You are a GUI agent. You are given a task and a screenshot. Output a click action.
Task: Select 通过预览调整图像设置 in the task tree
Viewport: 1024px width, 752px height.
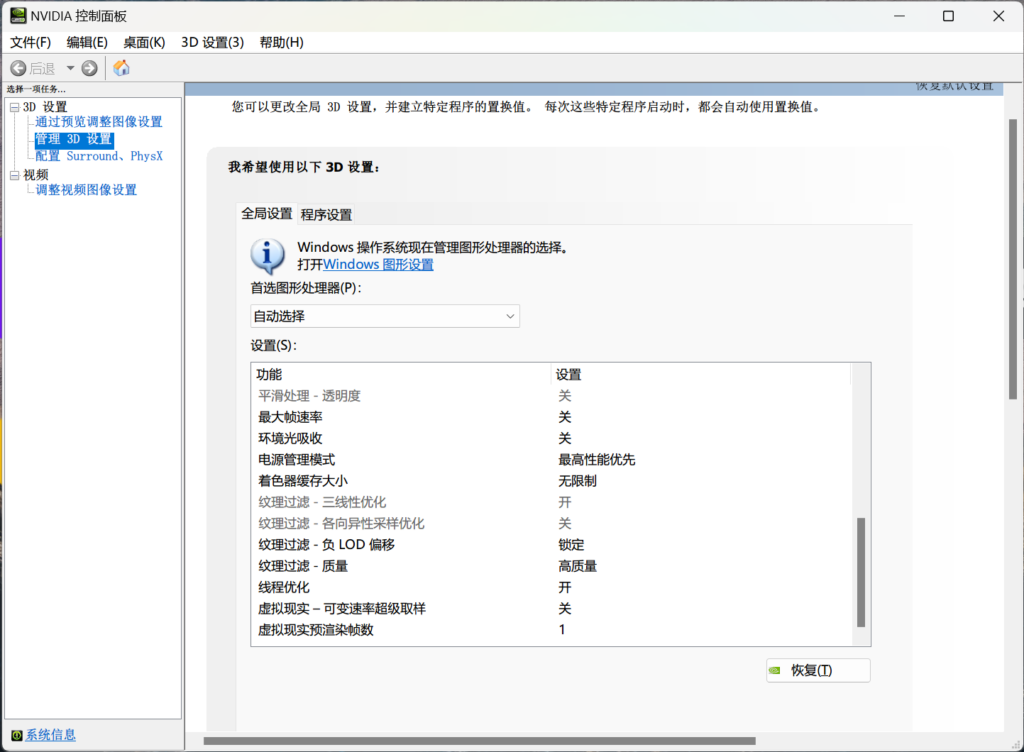point(99,122)
